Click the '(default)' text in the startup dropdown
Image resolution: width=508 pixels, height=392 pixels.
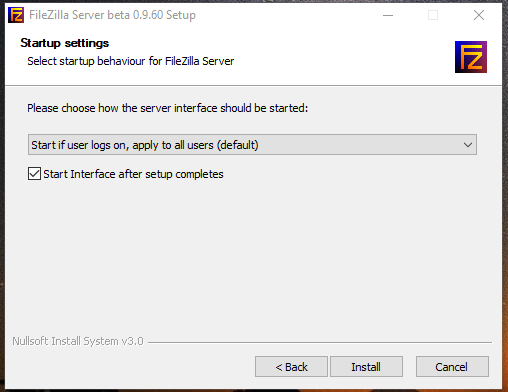click(238, 145)
